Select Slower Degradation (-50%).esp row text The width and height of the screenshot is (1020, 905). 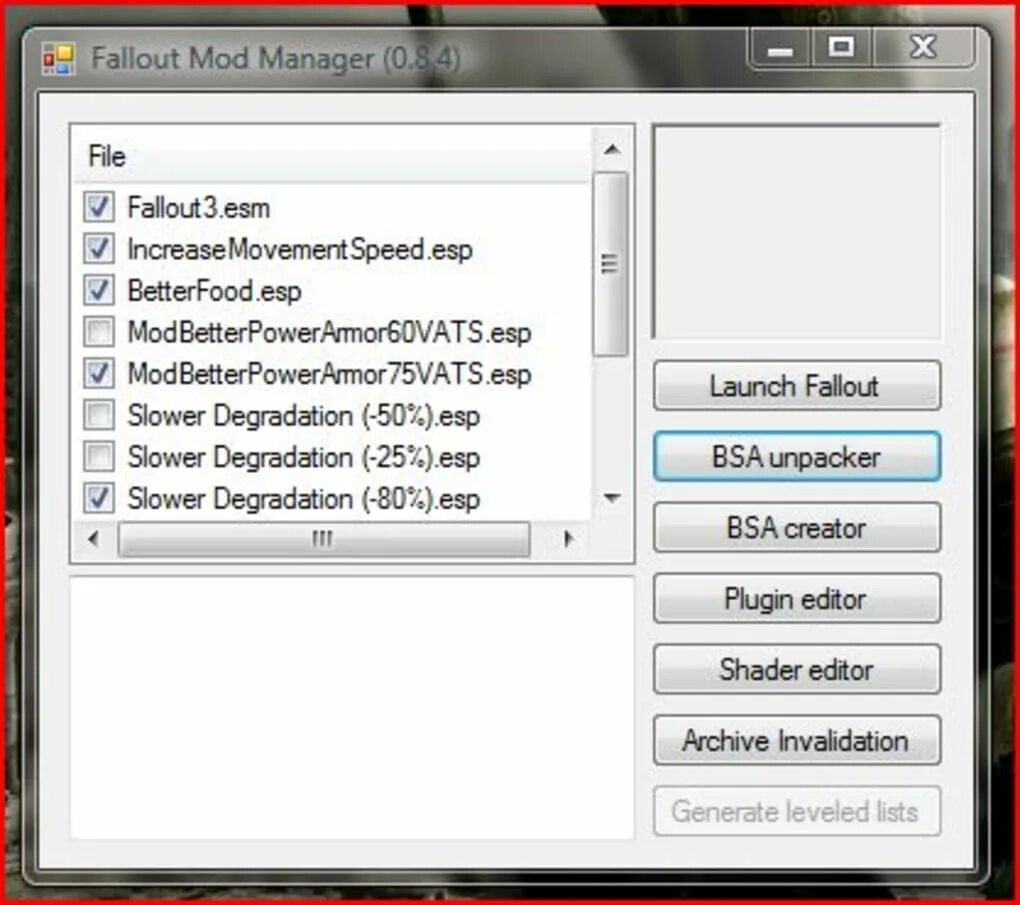pyautogui.click(x=304, y=416)
